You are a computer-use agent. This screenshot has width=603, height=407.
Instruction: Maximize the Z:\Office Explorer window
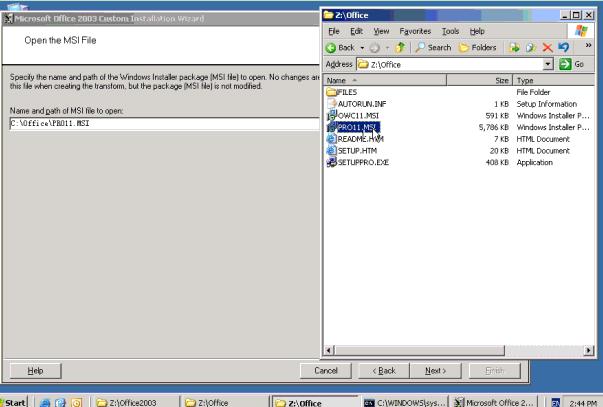click(x=576, y=15)
